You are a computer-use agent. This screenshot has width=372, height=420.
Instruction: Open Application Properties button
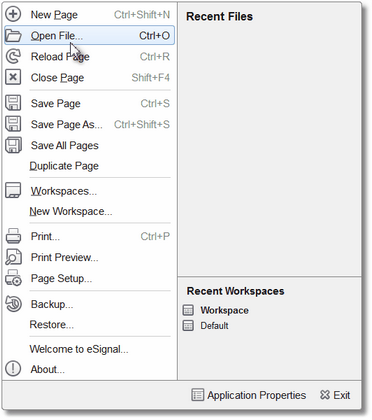coord(249,395)
